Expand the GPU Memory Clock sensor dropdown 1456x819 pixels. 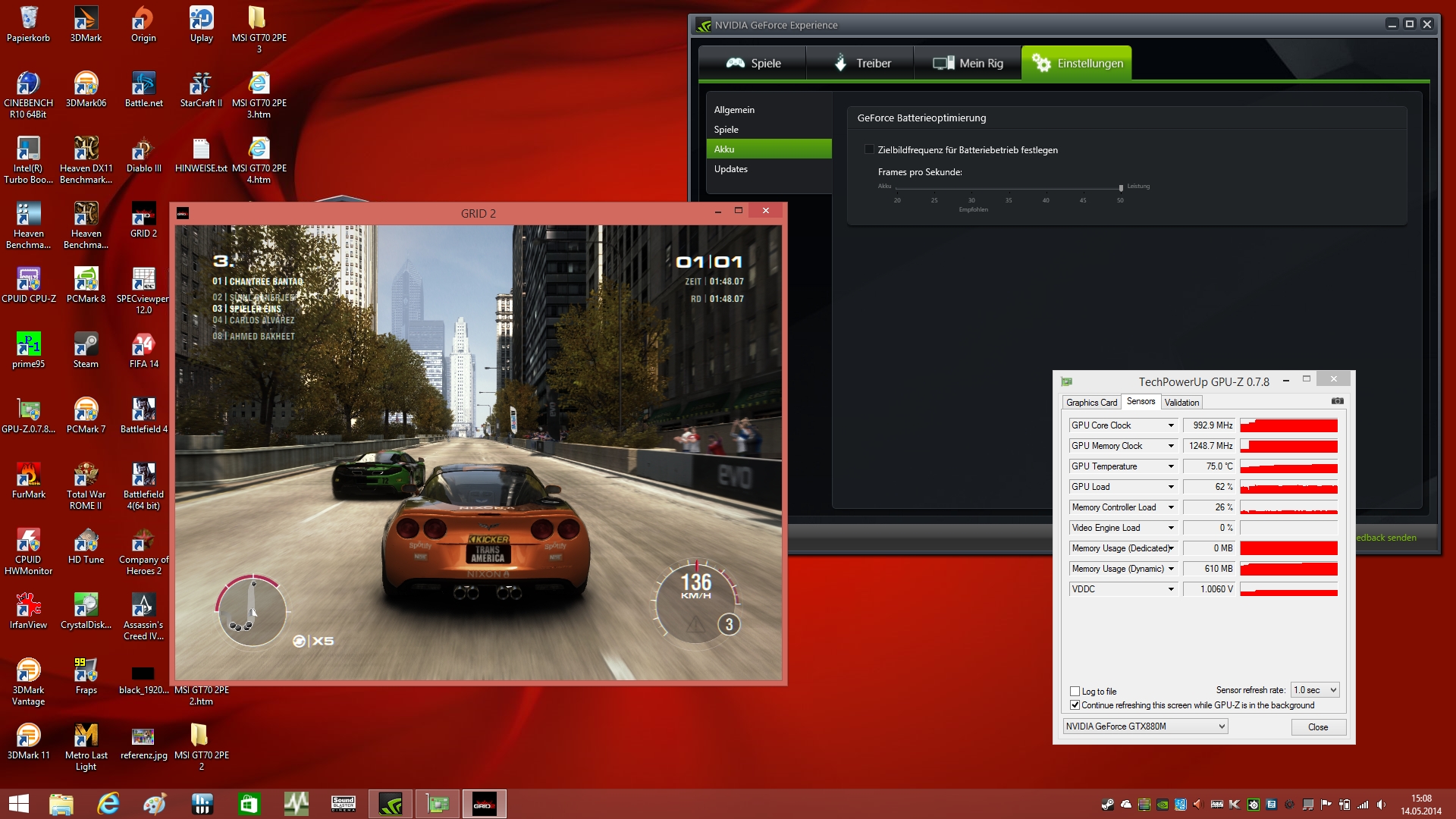point(1171,446)
